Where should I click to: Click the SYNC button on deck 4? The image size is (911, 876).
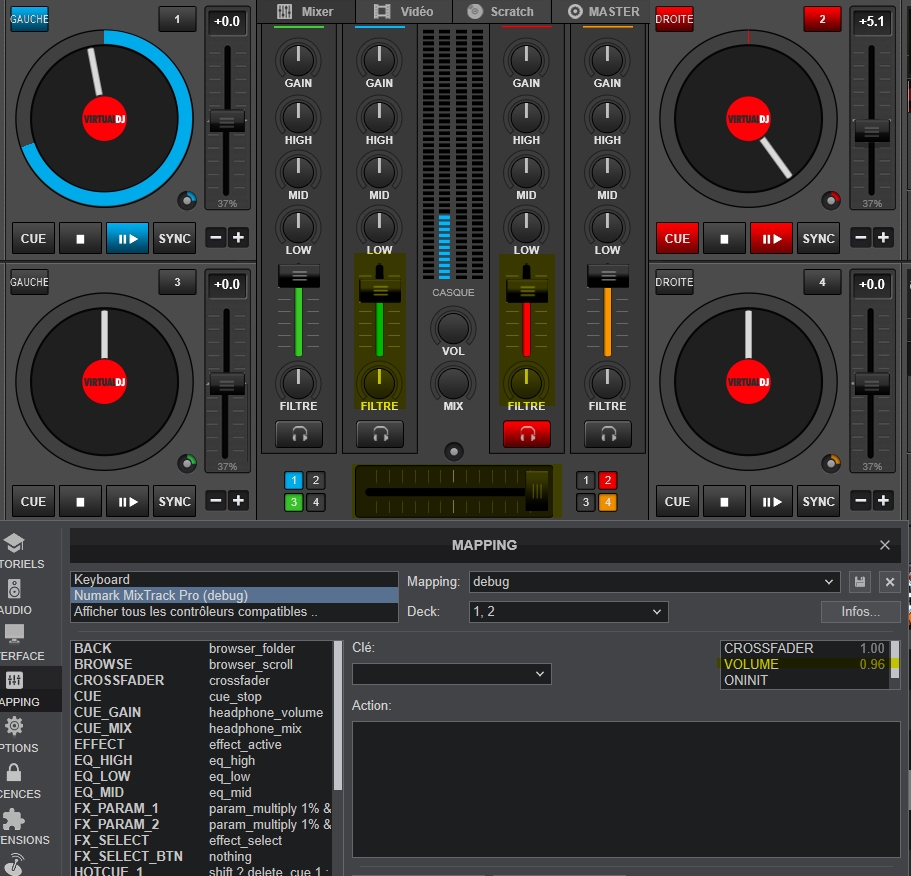tap(818, 501)
